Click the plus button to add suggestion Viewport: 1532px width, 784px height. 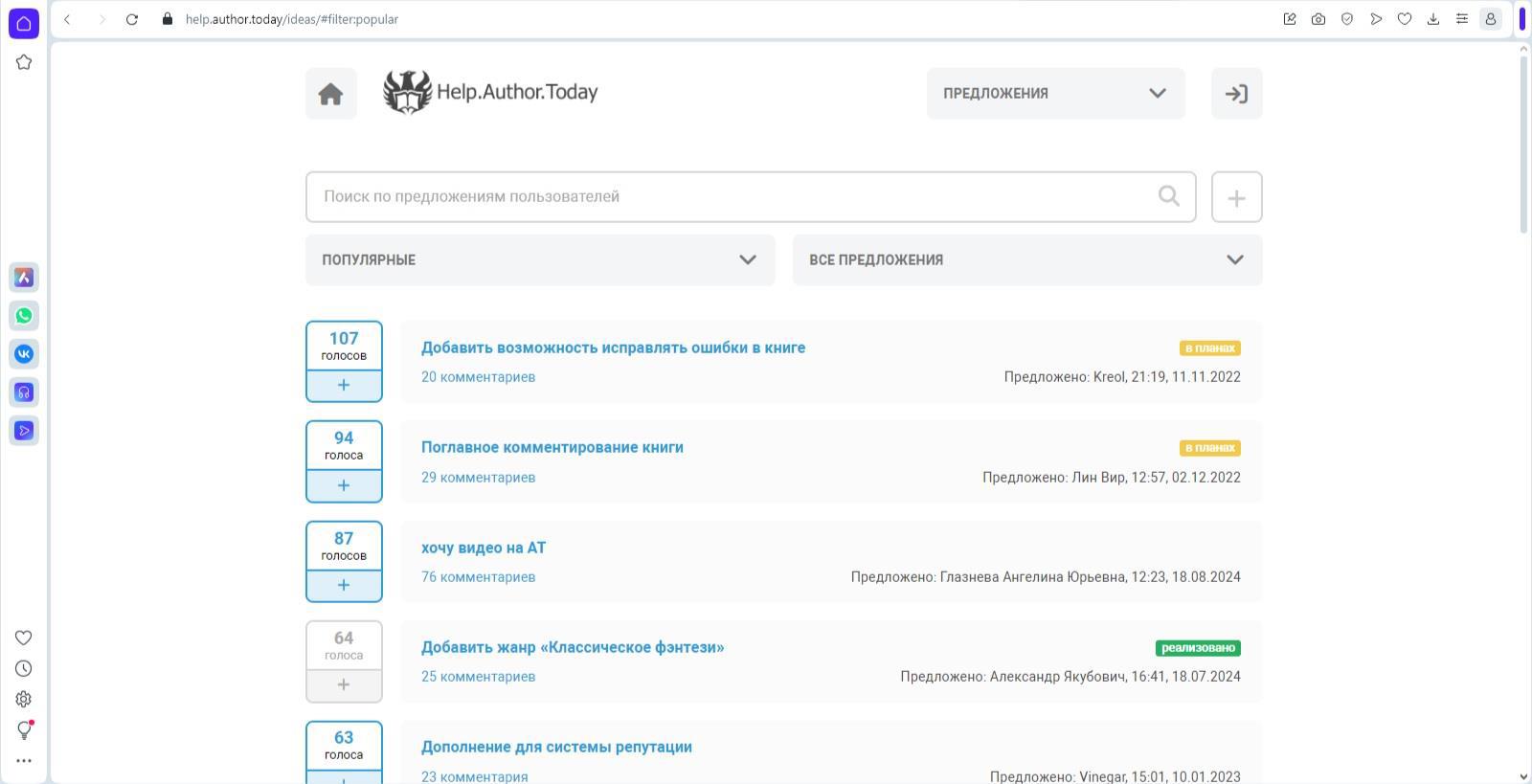coord(1236,197)
